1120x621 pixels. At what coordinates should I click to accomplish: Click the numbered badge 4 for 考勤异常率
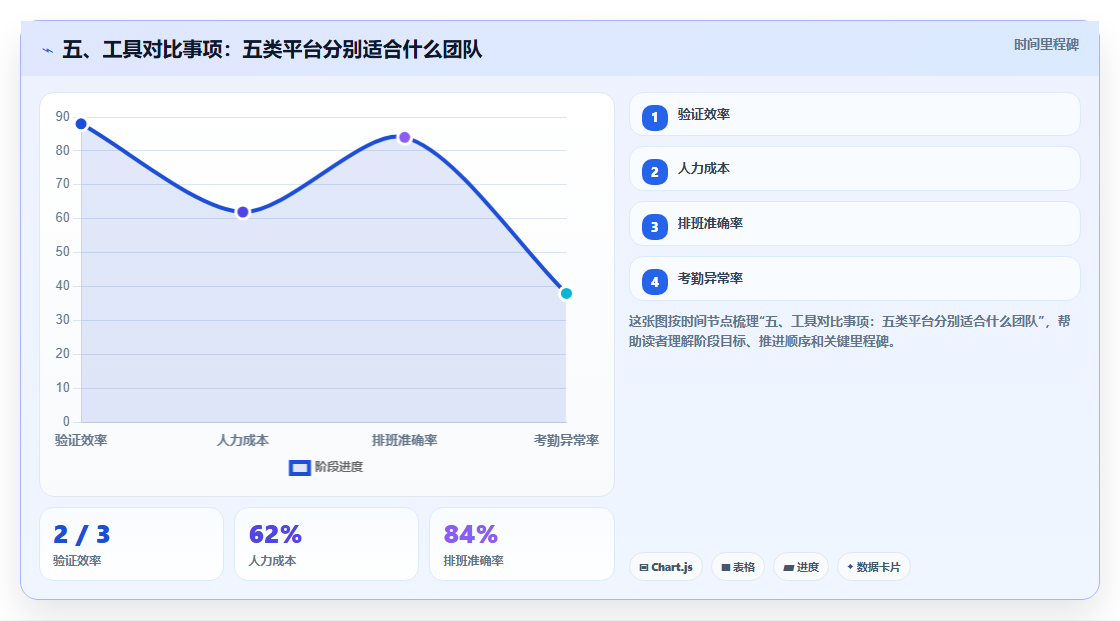[654, 282]
